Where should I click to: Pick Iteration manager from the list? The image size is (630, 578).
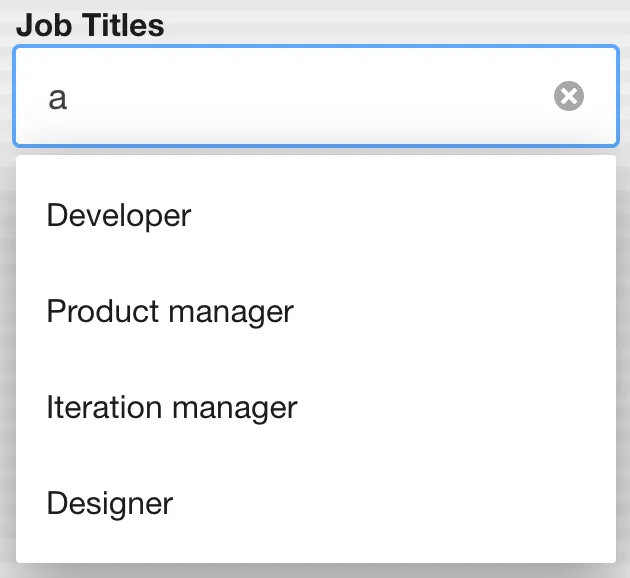tap(172, 407)
